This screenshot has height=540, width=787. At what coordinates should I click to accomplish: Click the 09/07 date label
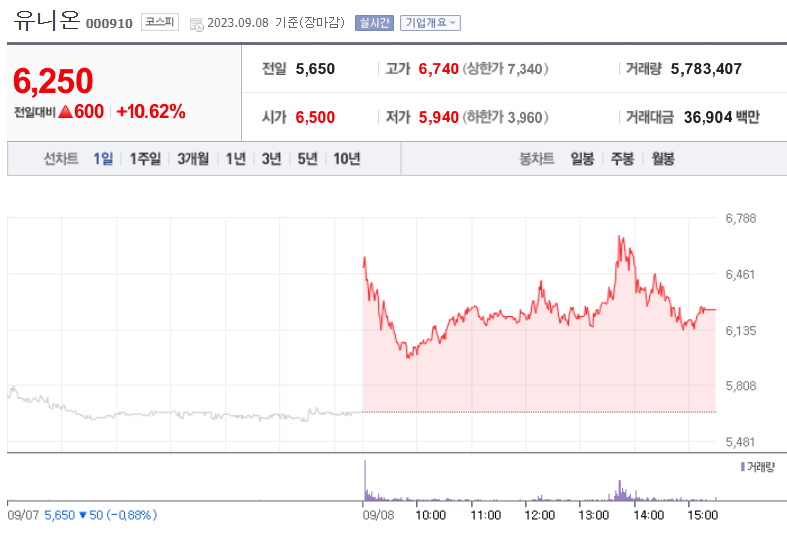[23, 515]
